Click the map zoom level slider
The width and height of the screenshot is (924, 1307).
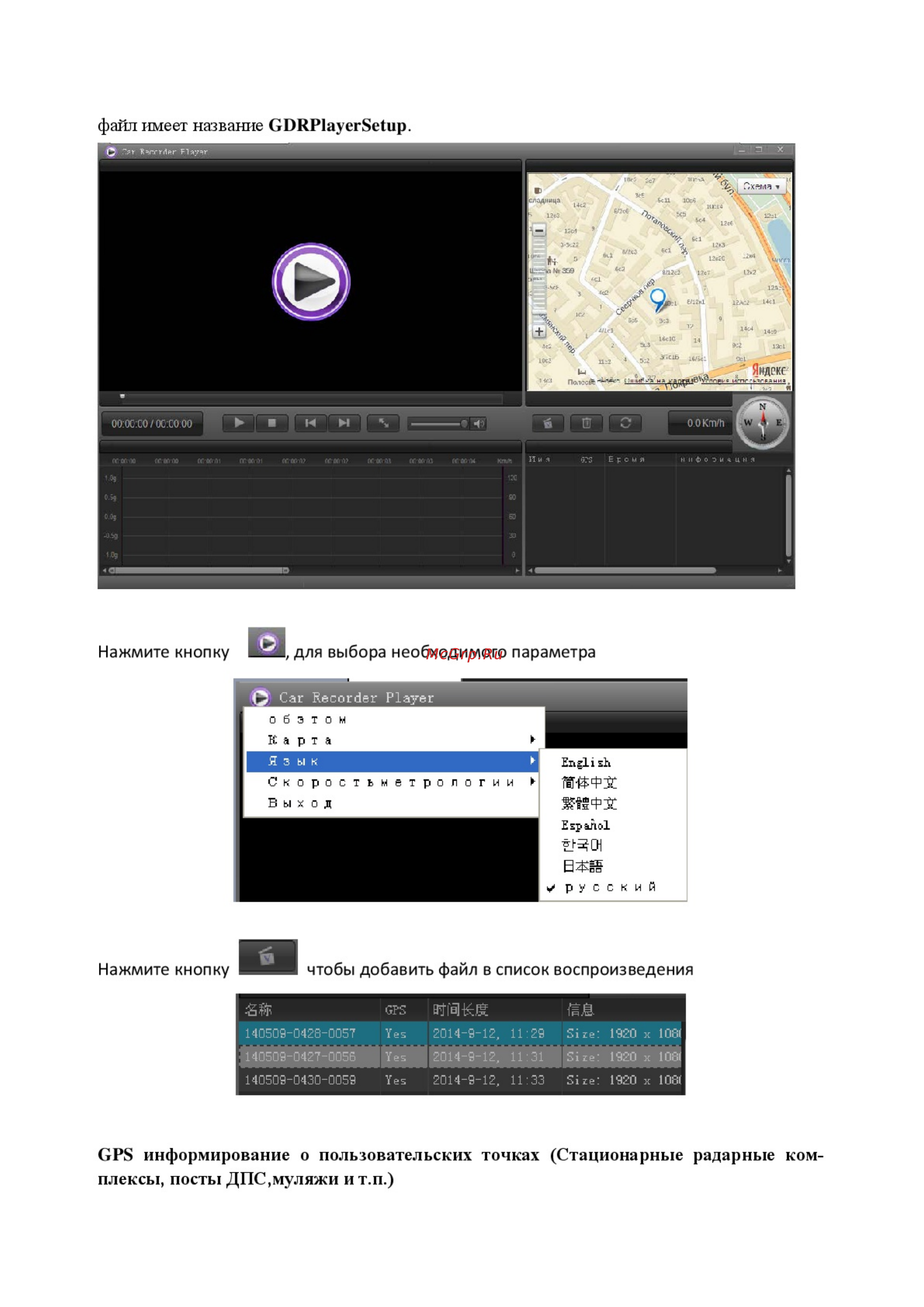click(x=539, y=281)
